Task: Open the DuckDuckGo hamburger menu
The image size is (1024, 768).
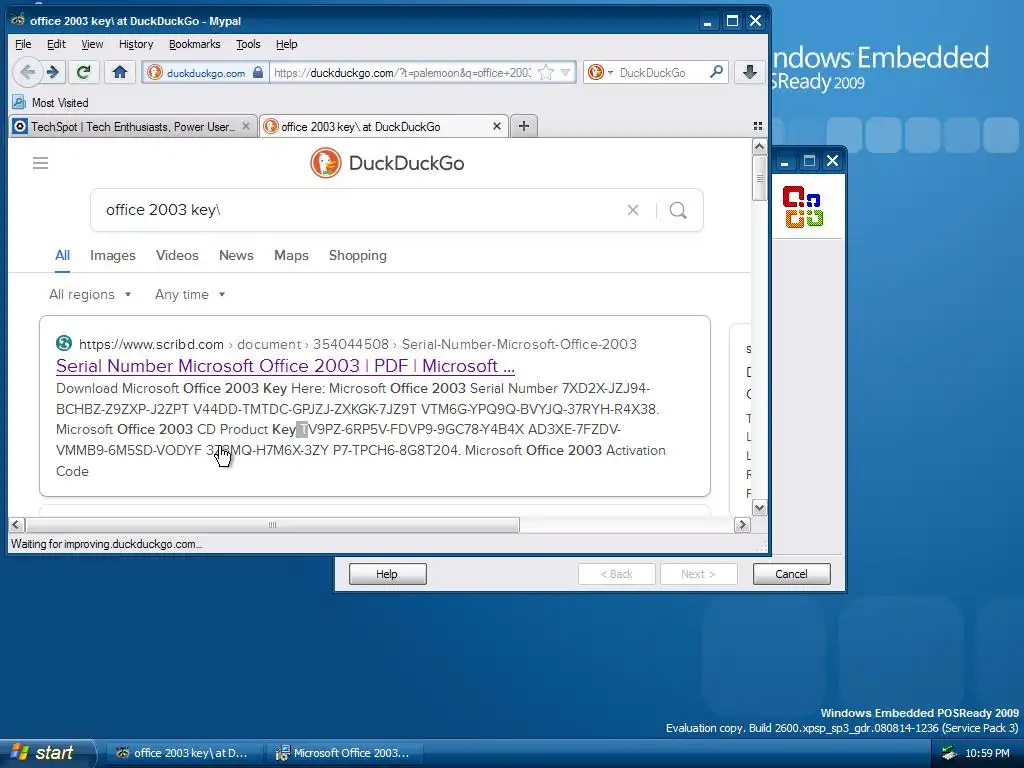Action: click(40, 163)
